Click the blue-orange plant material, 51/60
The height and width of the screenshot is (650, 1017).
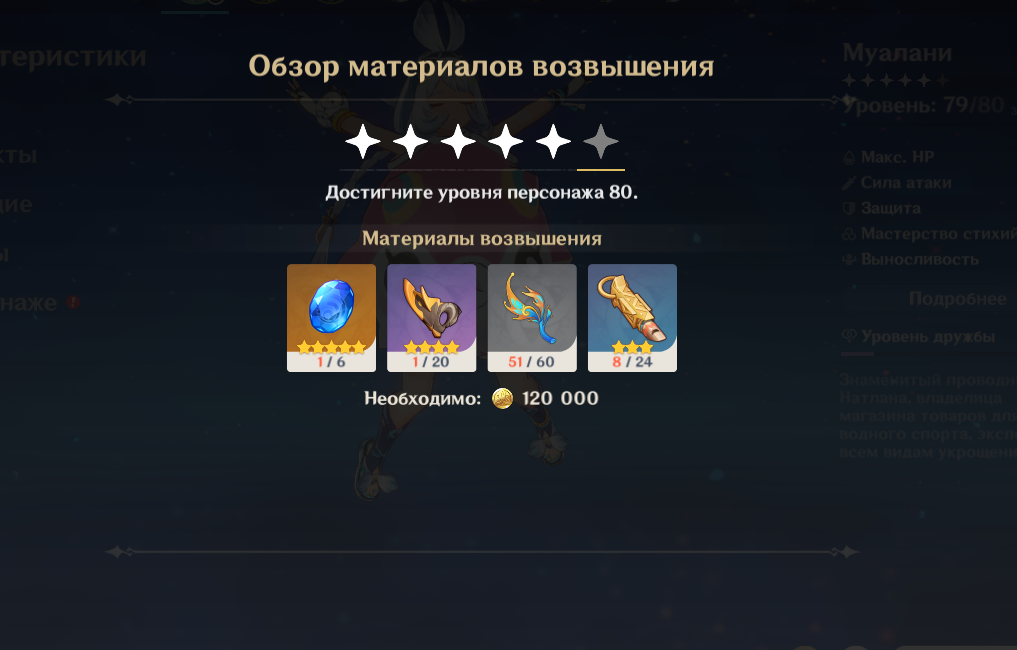click(532, 318)
